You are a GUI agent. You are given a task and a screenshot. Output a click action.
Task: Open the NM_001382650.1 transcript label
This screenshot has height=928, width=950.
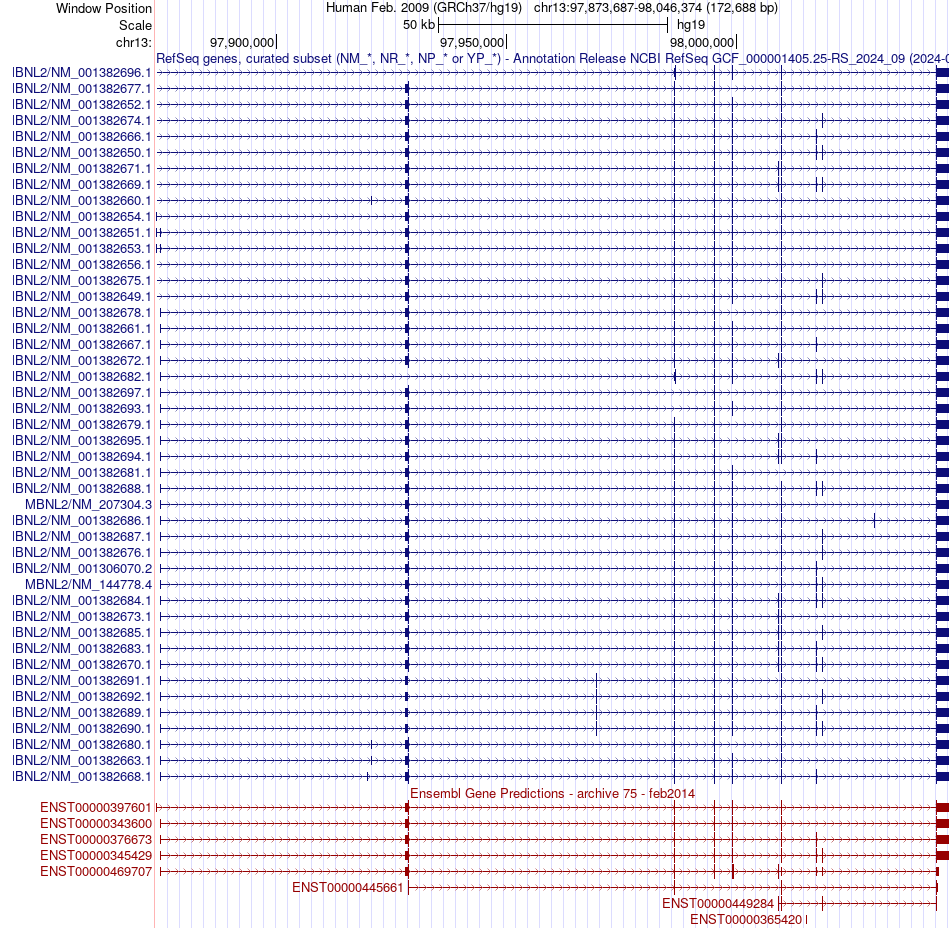(82, 153)
